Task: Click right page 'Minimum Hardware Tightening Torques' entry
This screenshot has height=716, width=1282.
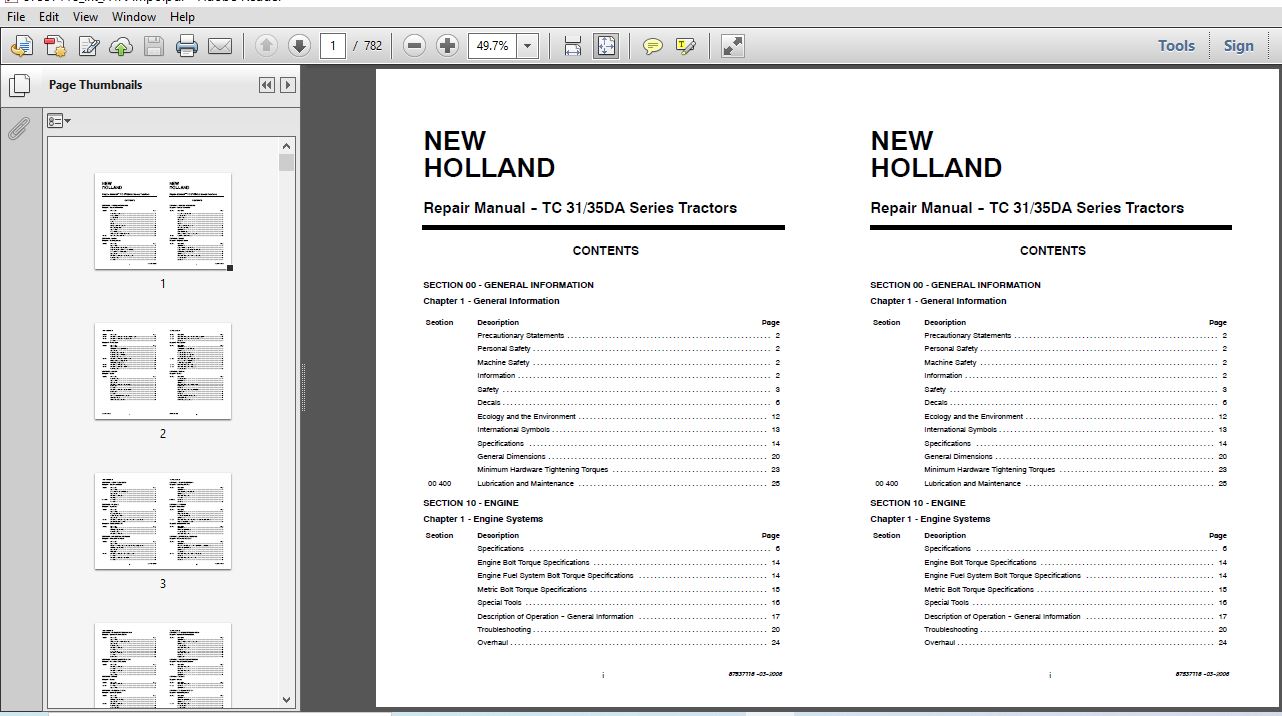Action: point(990,470)
